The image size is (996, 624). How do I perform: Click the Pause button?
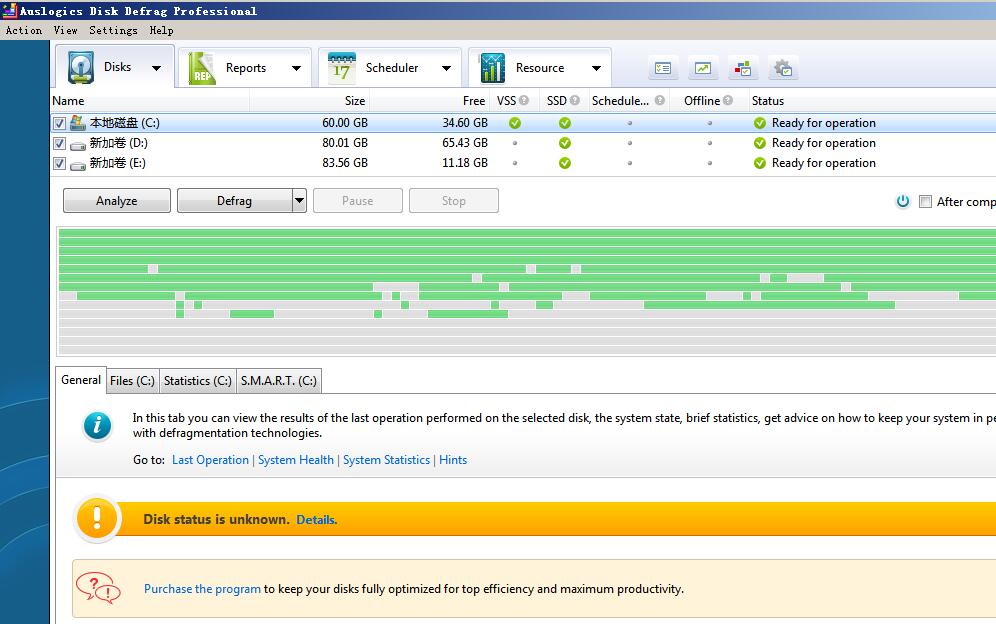tap(358, 201)
